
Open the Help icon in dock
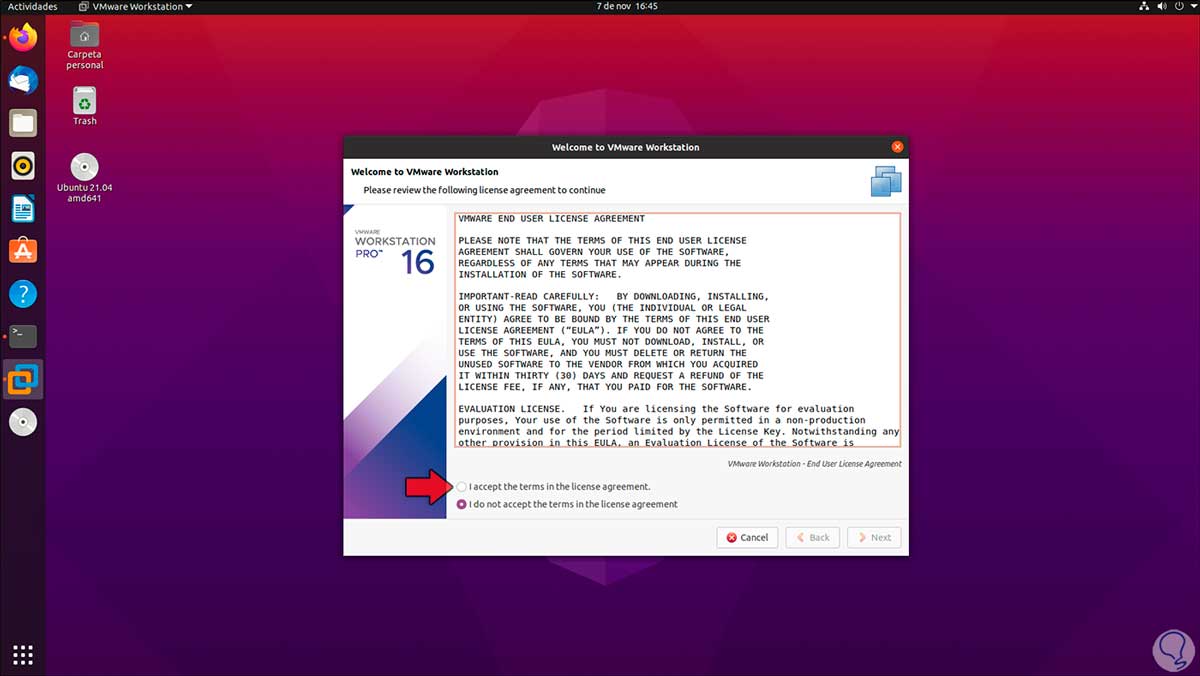(23, 294)
